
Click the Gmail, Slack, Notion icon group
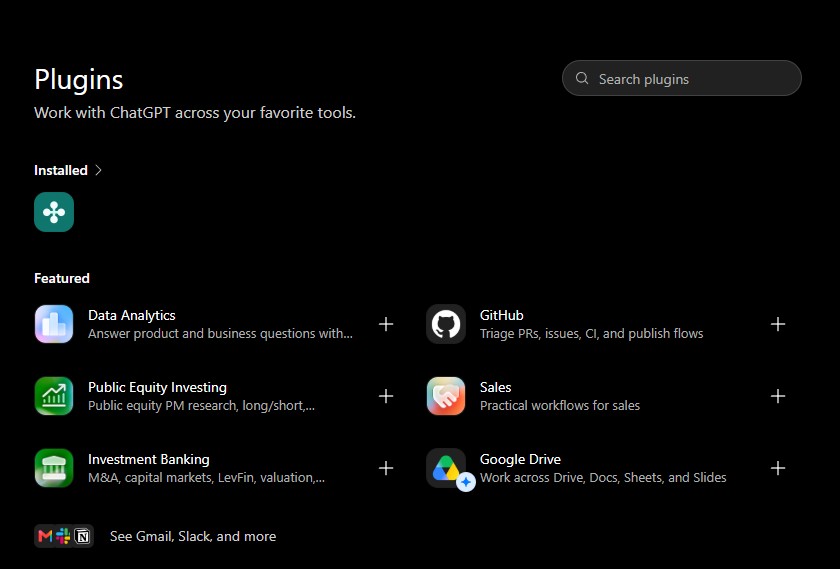coord(64,536)
